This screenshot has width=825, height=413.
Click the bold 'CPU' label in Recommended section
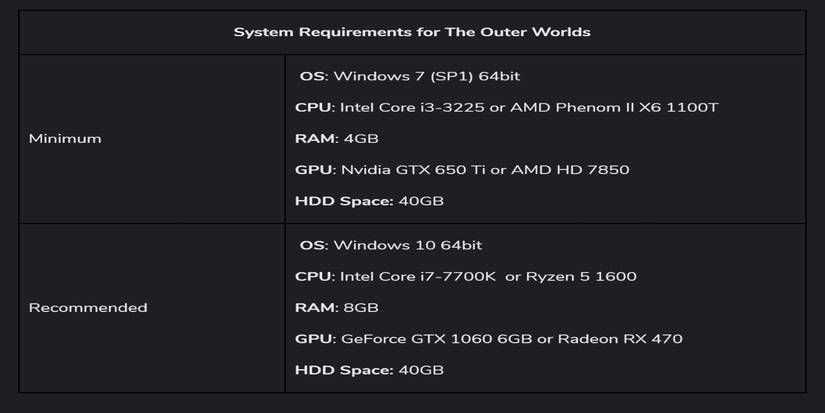pyautogui.click(x=312, y=276)
